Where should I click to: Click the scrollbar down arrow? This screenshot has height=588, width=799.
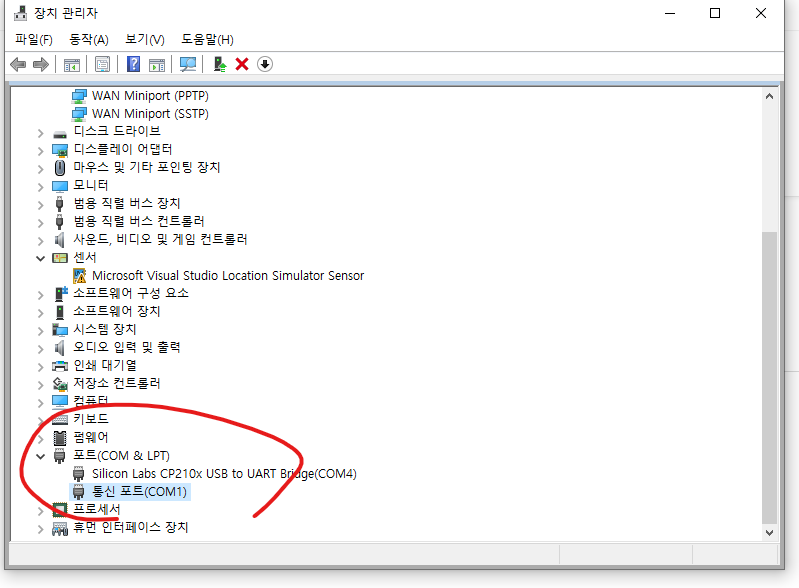(769, 532)
